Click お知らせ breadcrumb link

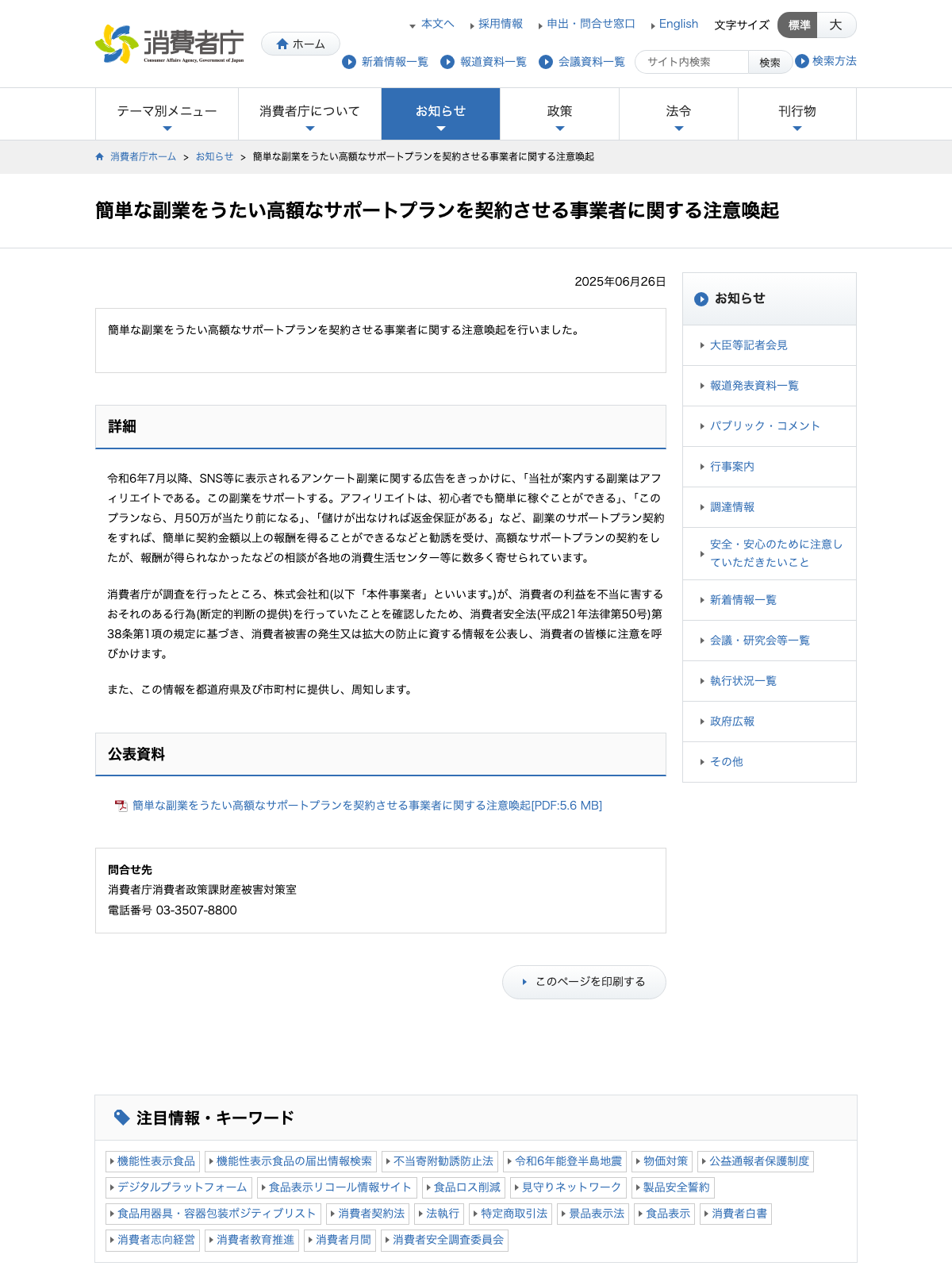tap(214, 157)
